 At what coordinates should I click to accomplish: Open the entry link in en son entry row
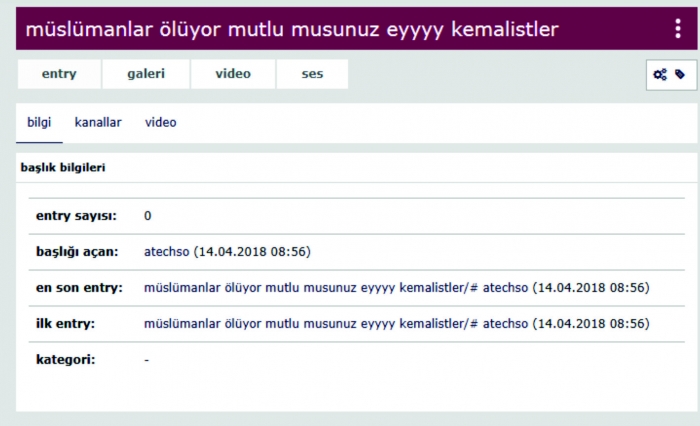[311, 288]
